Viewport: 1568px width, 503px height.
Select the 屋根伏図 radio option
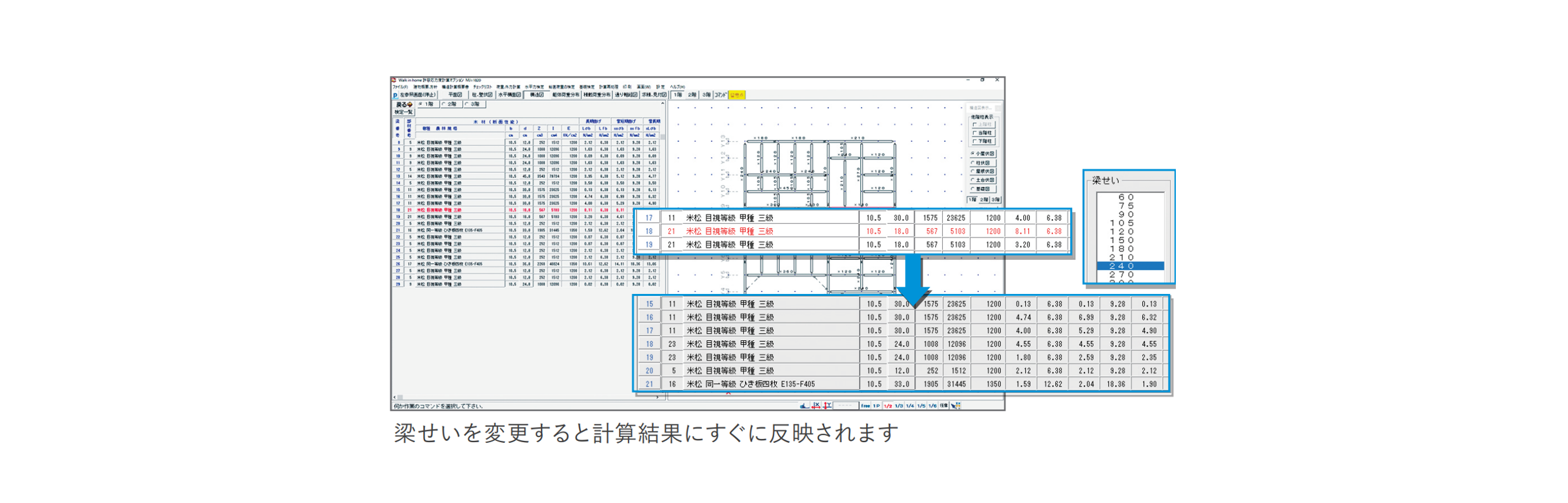click(983, 171)
